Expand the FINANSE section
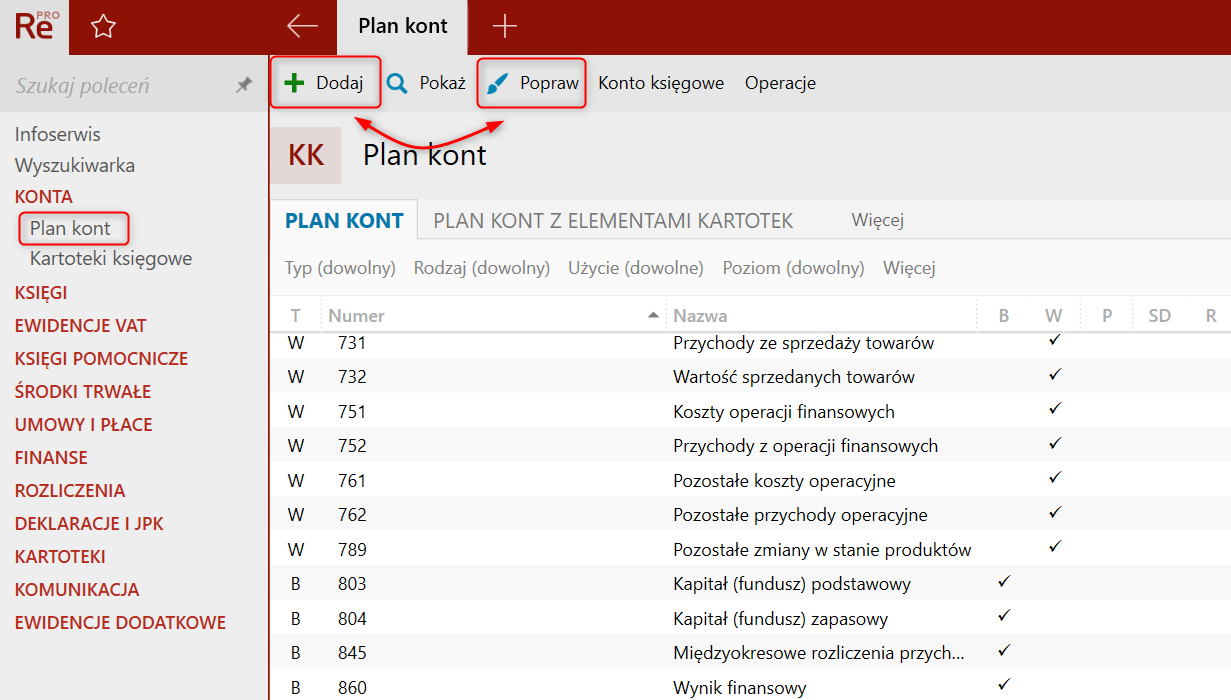 click(x=51, y=458)
